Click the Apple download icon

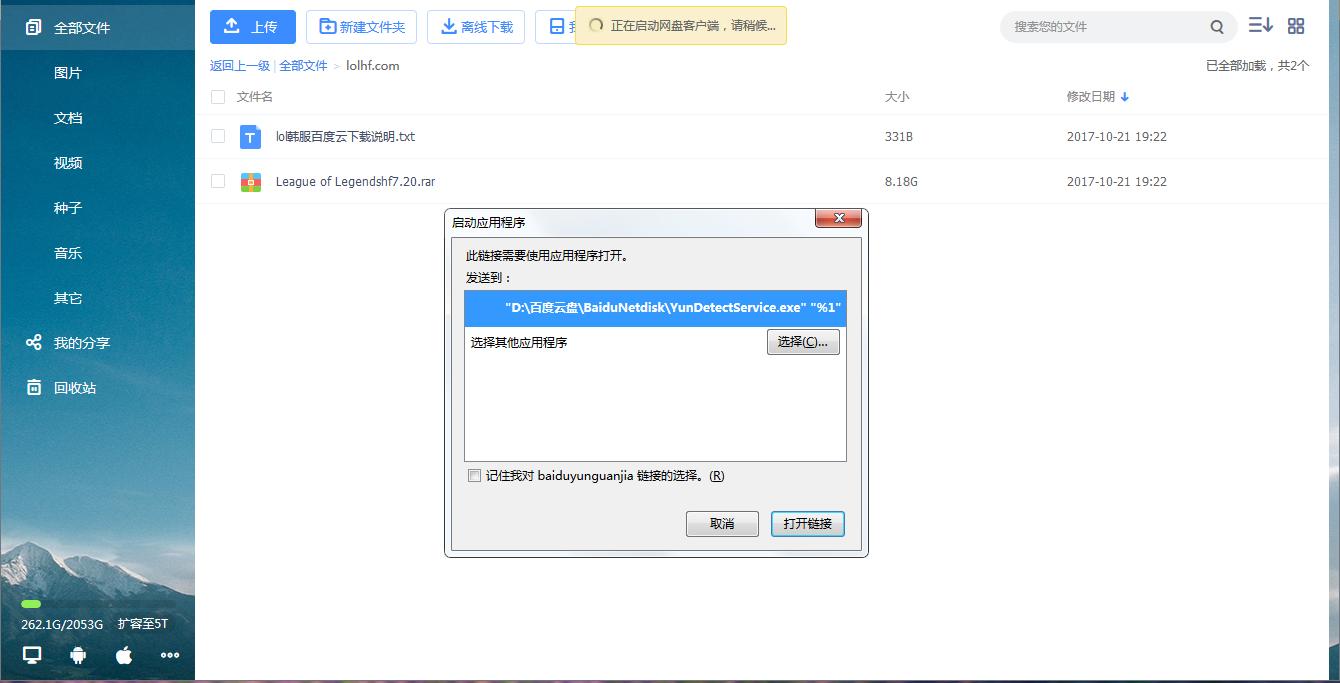coord(123,654)
